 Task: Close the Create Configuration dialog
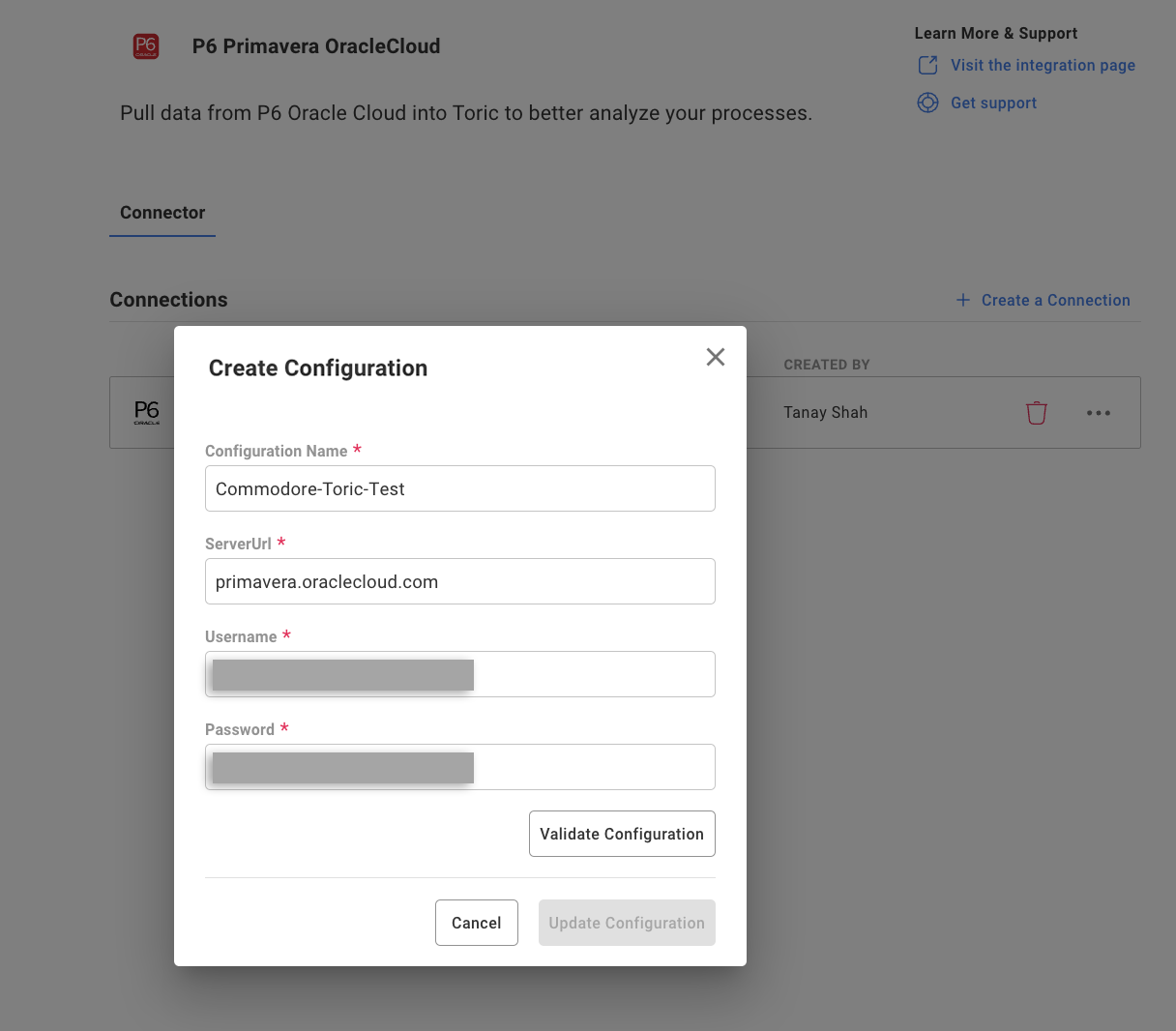pos(716,357)
